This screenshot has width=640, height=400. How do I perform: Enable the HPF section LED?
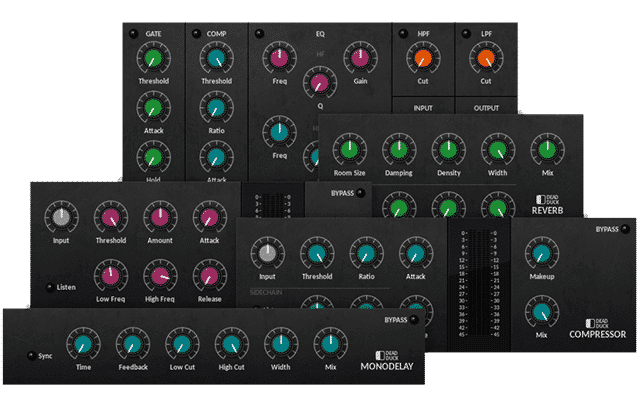[403, 33]
